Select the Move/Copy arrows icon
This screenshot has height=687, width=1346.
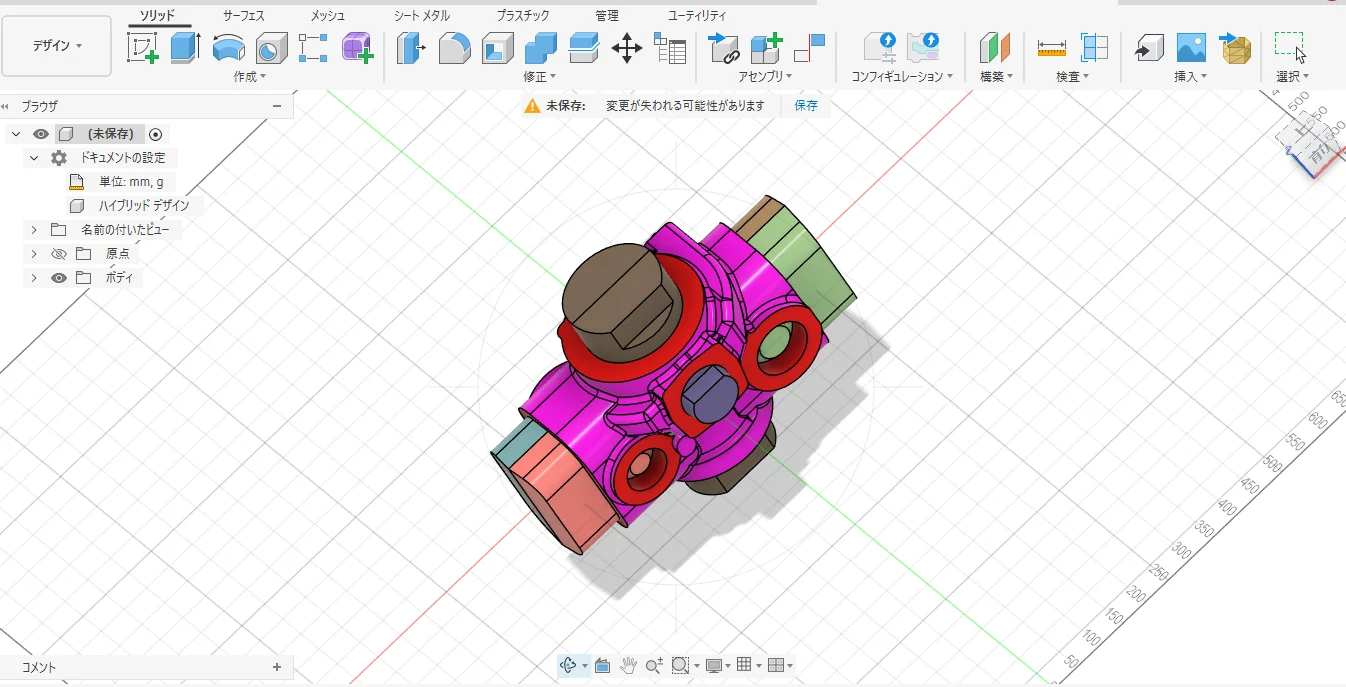pyautogui.click(x=627, y=47)
